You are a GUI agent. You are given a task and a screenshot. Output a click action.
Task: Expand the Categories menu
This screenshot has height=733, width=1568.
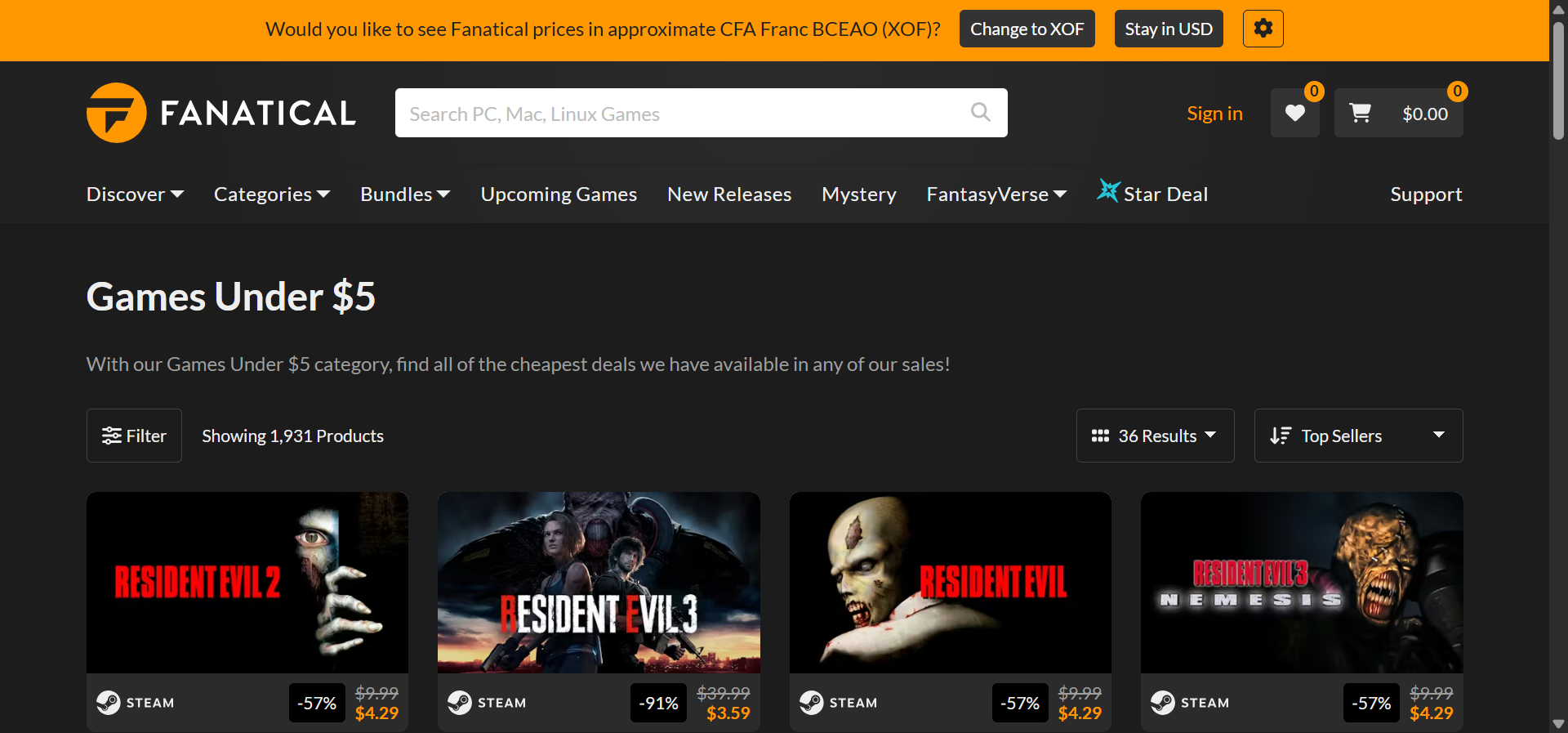coord(272,194)
